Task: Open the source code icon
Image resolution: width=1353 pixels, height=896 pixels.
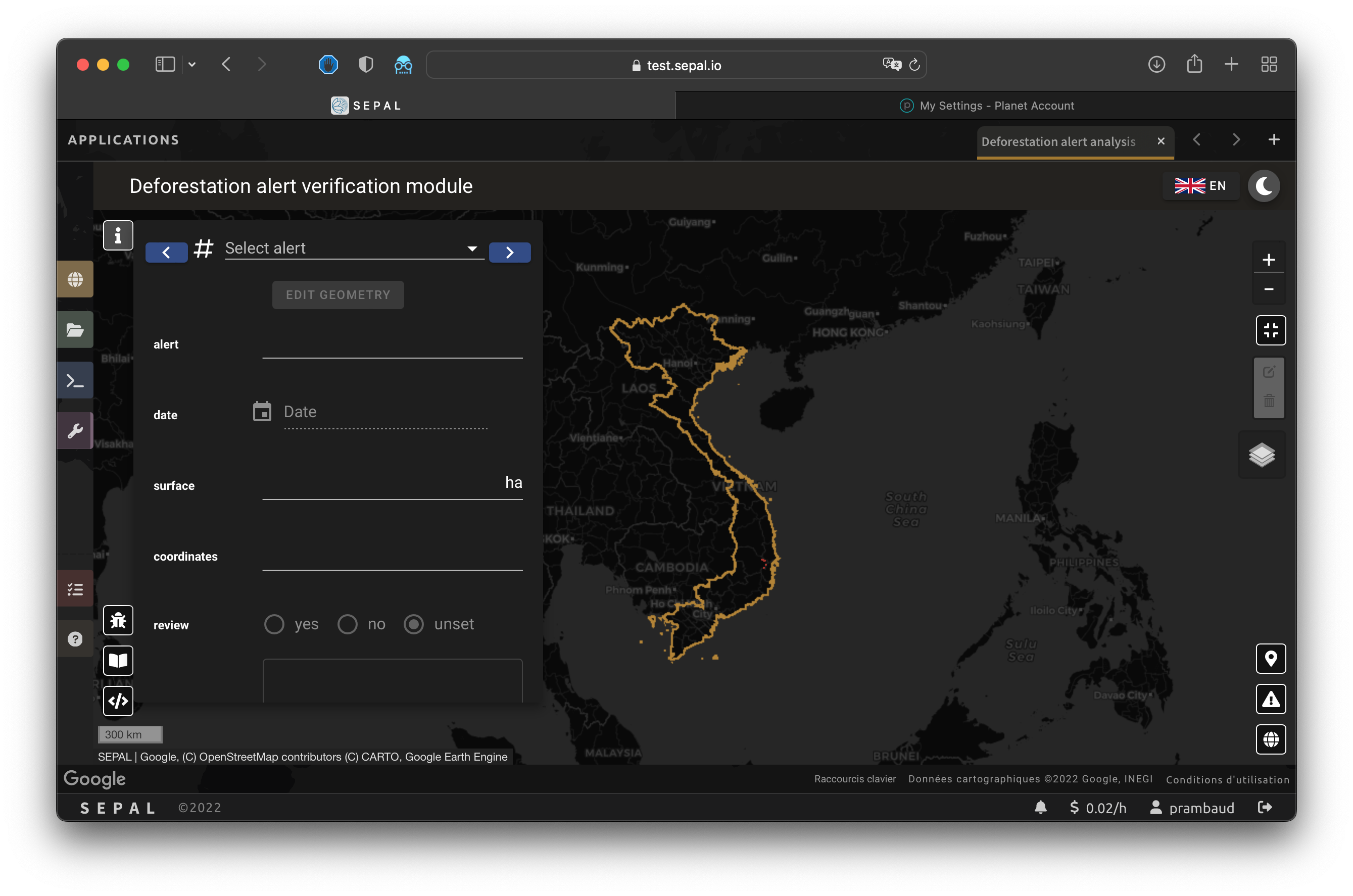Action: coord(118,701)
